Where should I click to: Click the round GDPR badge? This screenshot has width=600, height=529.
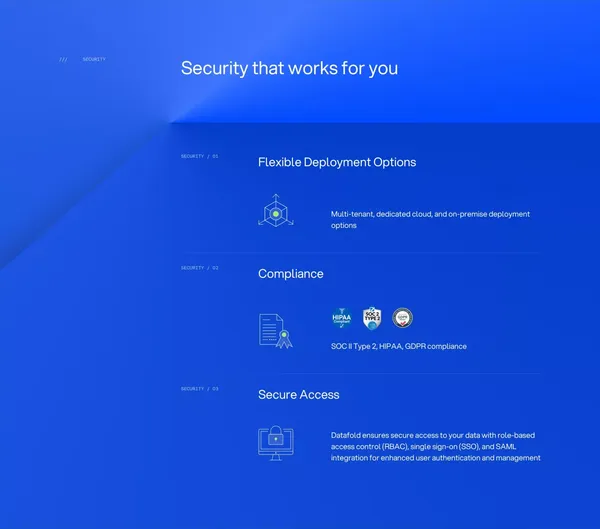[x=403, y=318]
